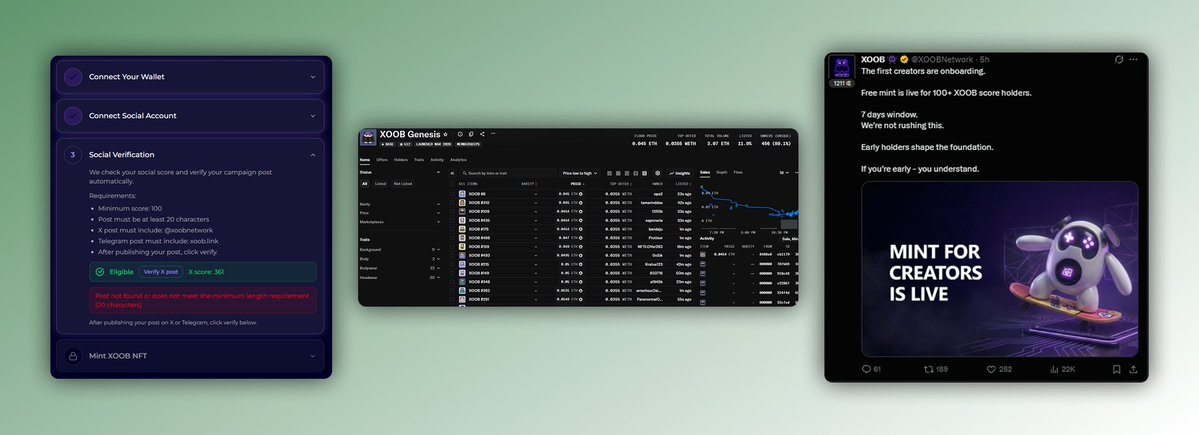Tick the checkbox beside XOOB #109
The height and width of the screenshot is (435, 1199).
click(x=452, y=211)
